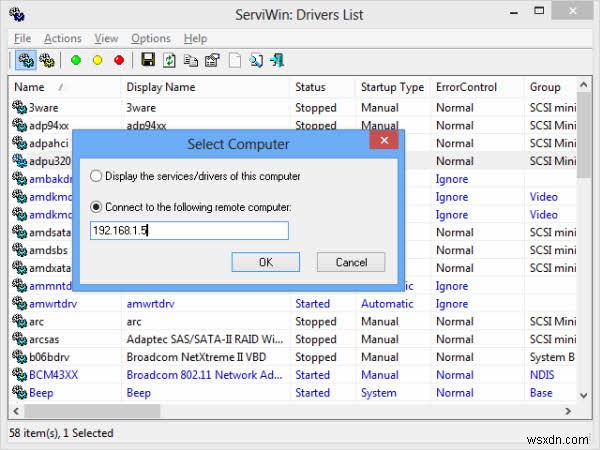This screenshot has width=600, height=450.
Task: Click the Copy selected items icon
Action: click(191, 60)
